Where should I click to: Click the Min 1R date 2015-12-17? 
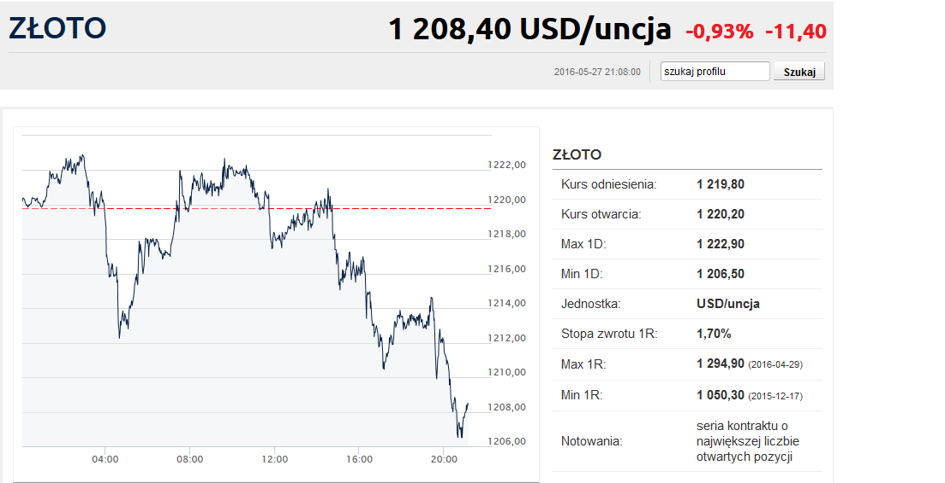776,396
